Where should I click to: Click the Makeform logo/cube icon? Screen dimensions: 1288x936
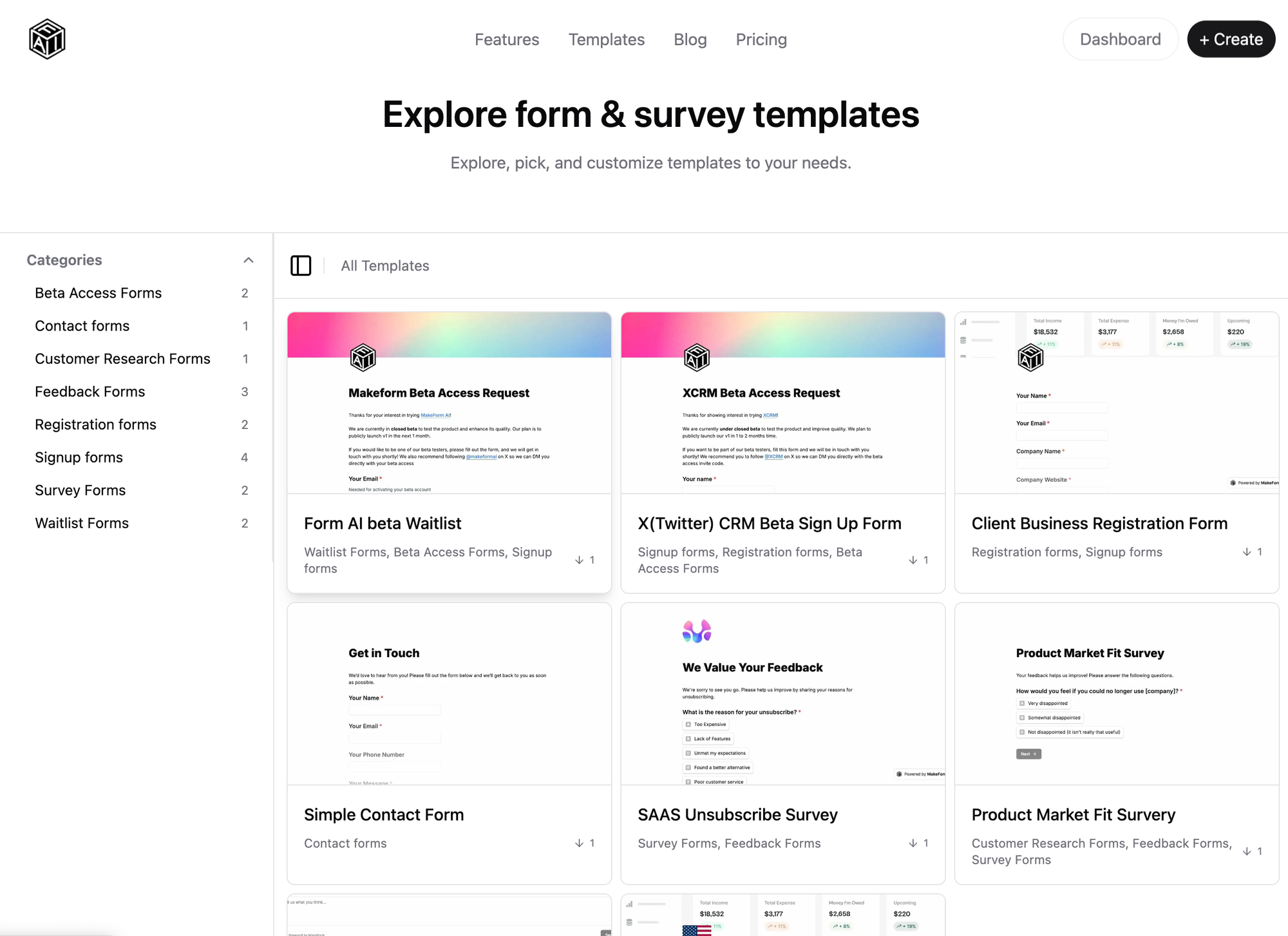click(47, 40)
